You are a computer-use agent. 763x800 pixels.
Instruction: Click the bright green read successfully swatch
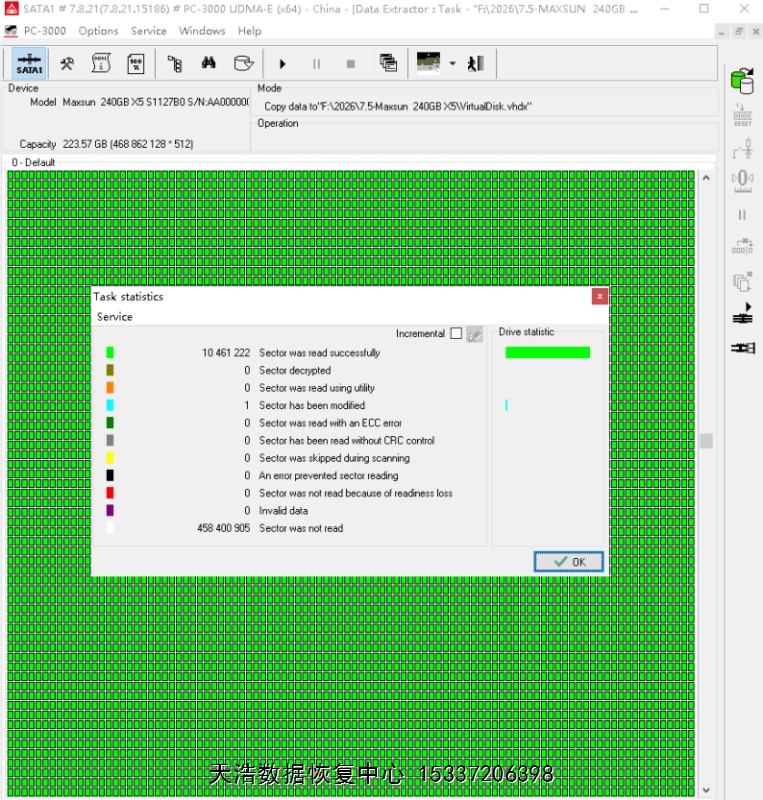click(110, 353)
